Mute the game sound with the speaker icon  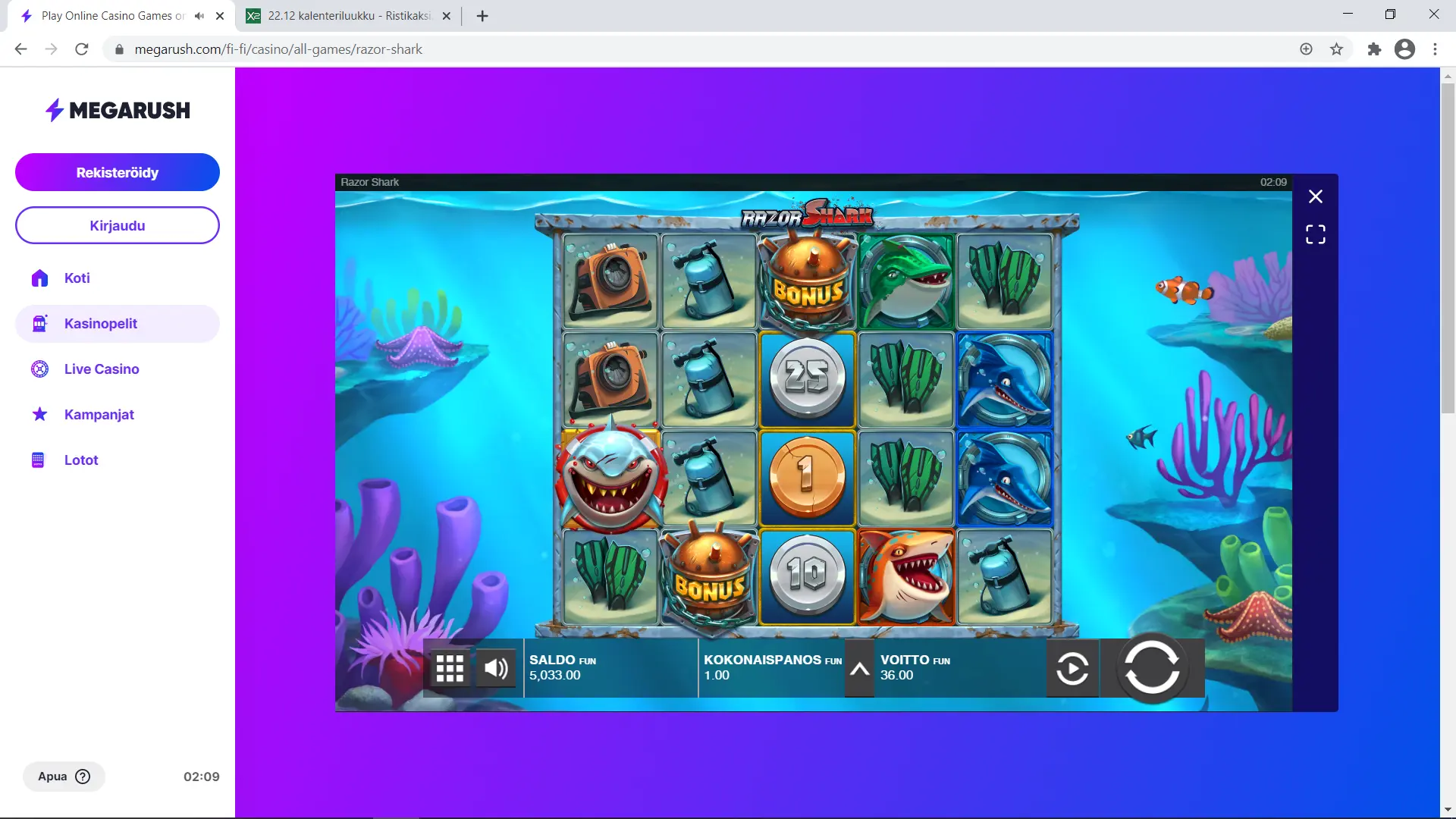pyautogui.click(x=497, y=668)
